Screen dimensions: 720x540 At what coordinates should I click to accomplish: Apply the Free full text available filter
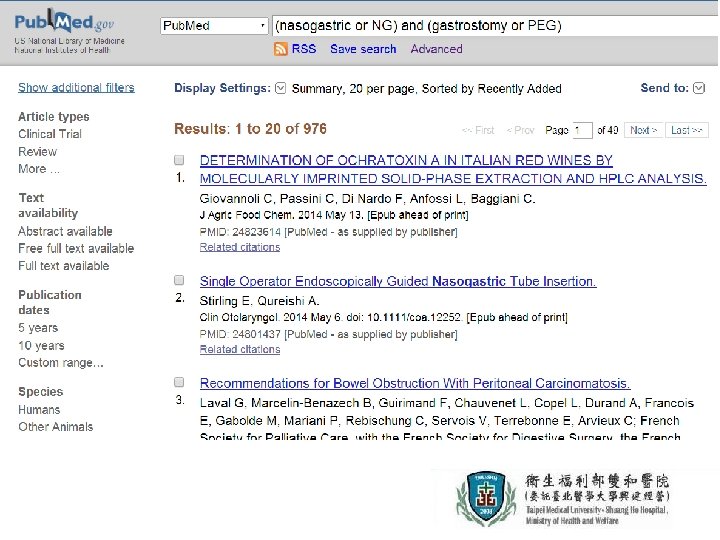[76, 248]
